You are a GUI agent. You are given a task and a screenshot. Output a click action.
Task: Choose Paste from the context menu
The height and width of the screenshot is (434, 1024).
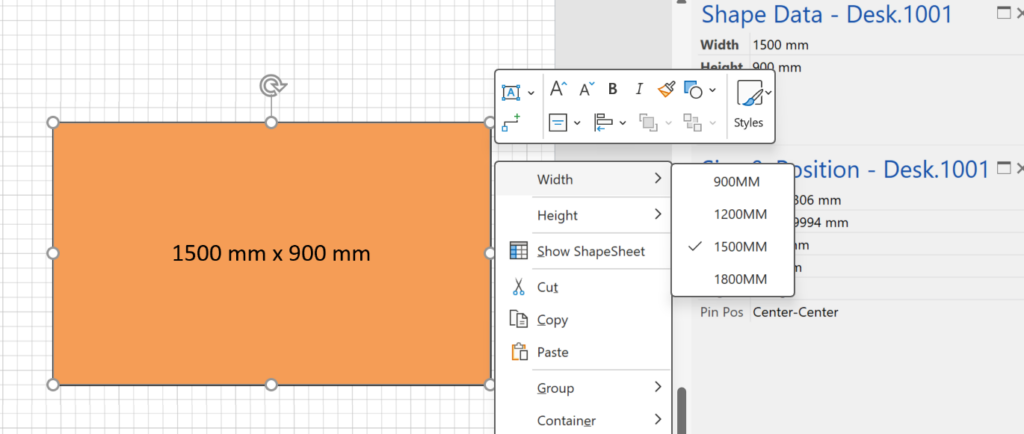coord(584,352)
